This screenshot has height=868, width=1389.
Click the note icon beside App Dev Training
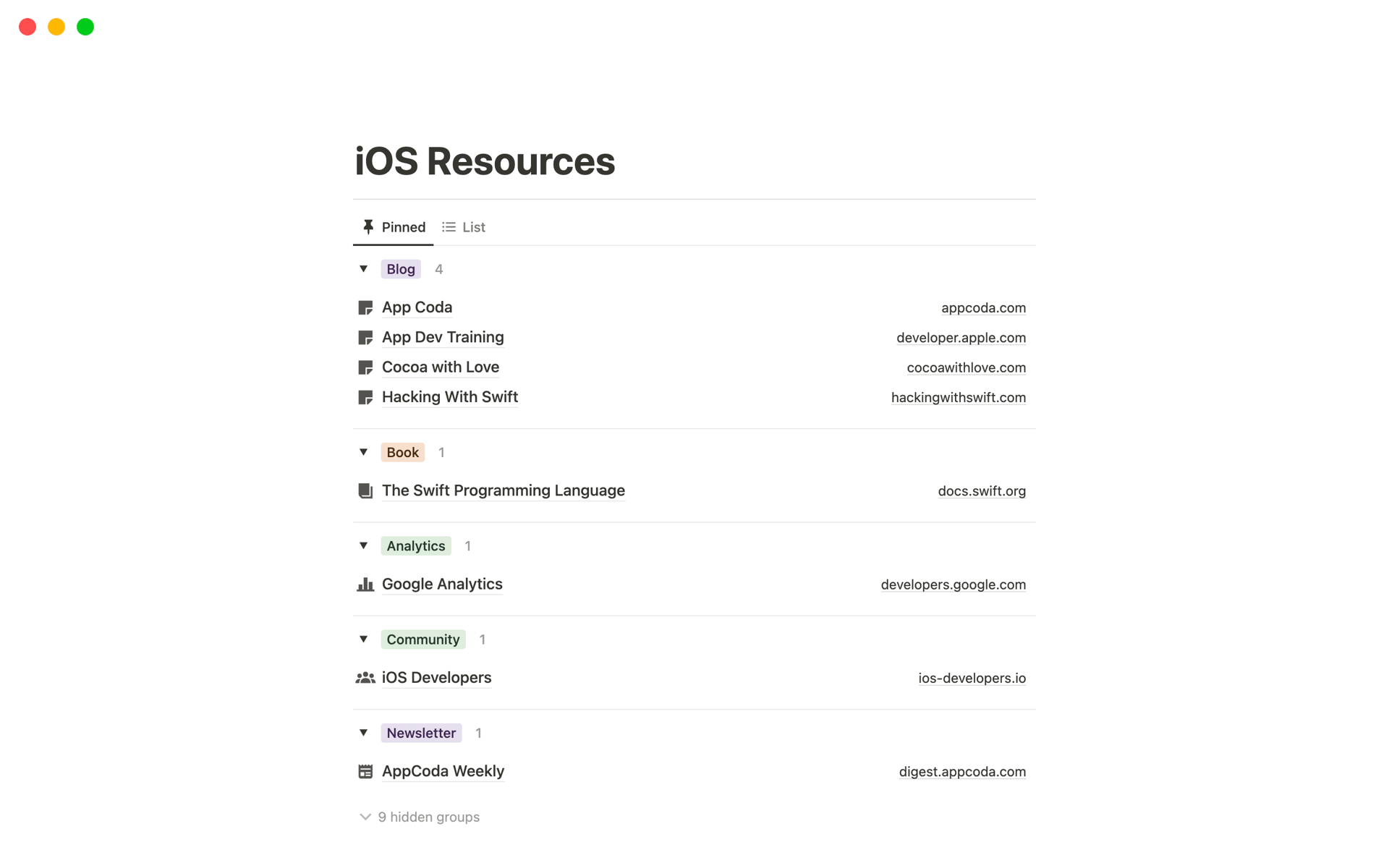[365, 338]
